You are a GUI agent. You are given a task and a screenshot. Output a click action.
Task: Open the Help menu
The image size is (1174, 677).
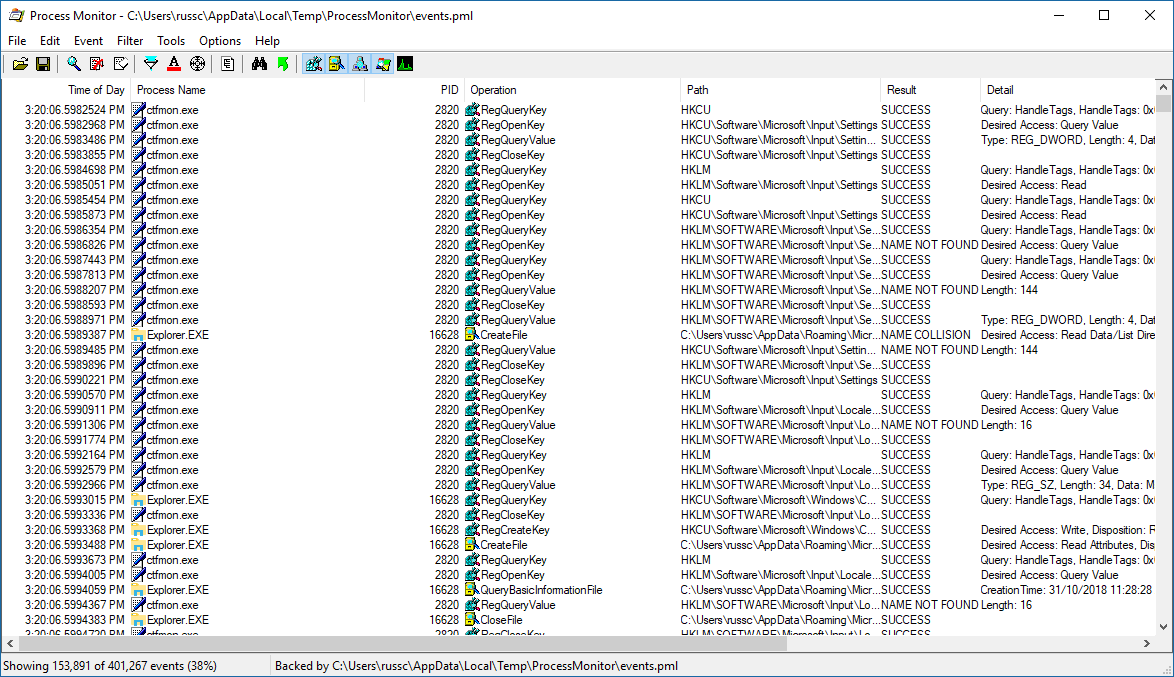point(267,41)
